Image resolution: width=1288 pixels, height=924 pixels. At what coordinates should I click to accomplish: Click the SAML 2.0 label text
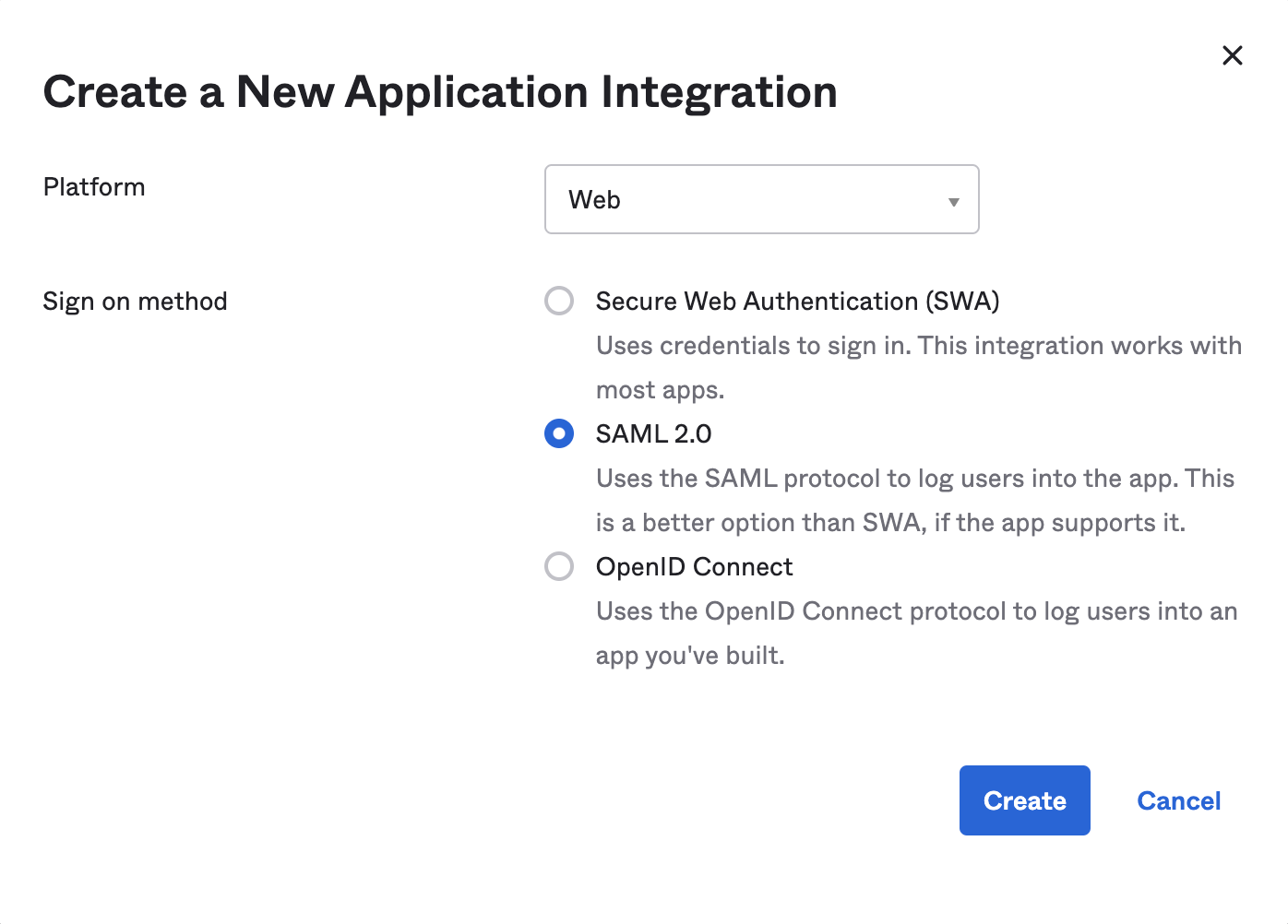click(653, 433)
